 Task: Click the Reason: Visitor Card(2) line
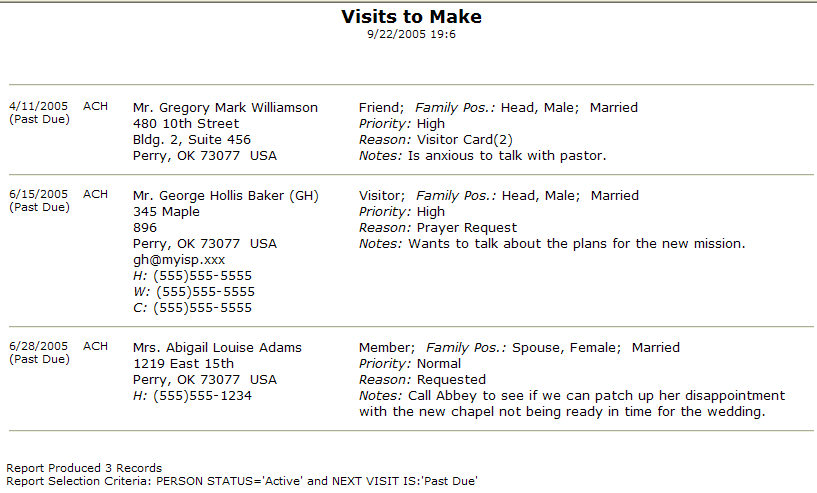(436, 140)
